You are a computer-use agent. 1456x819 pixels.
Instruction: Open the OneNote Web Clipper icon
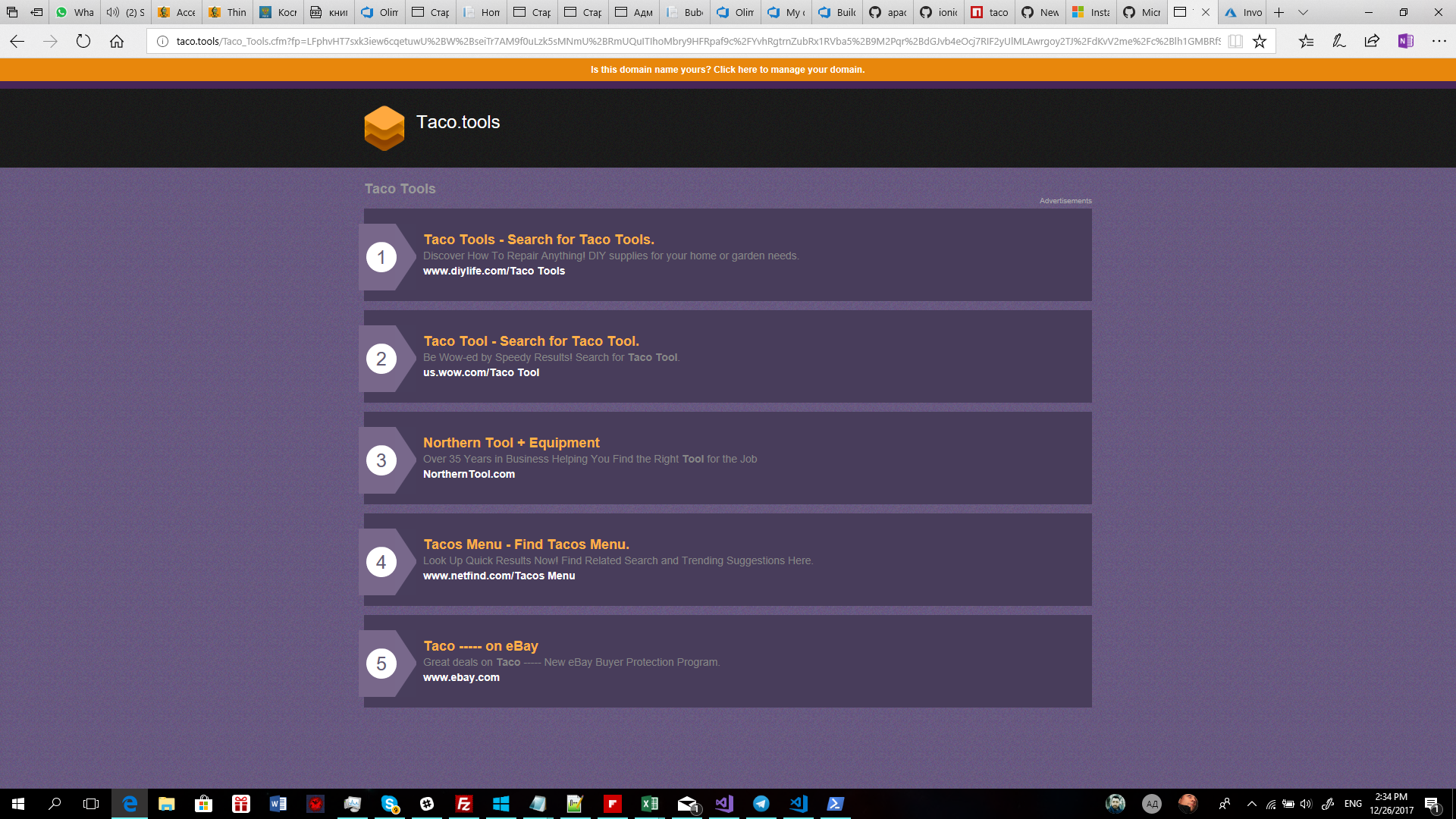point(1403,41)
